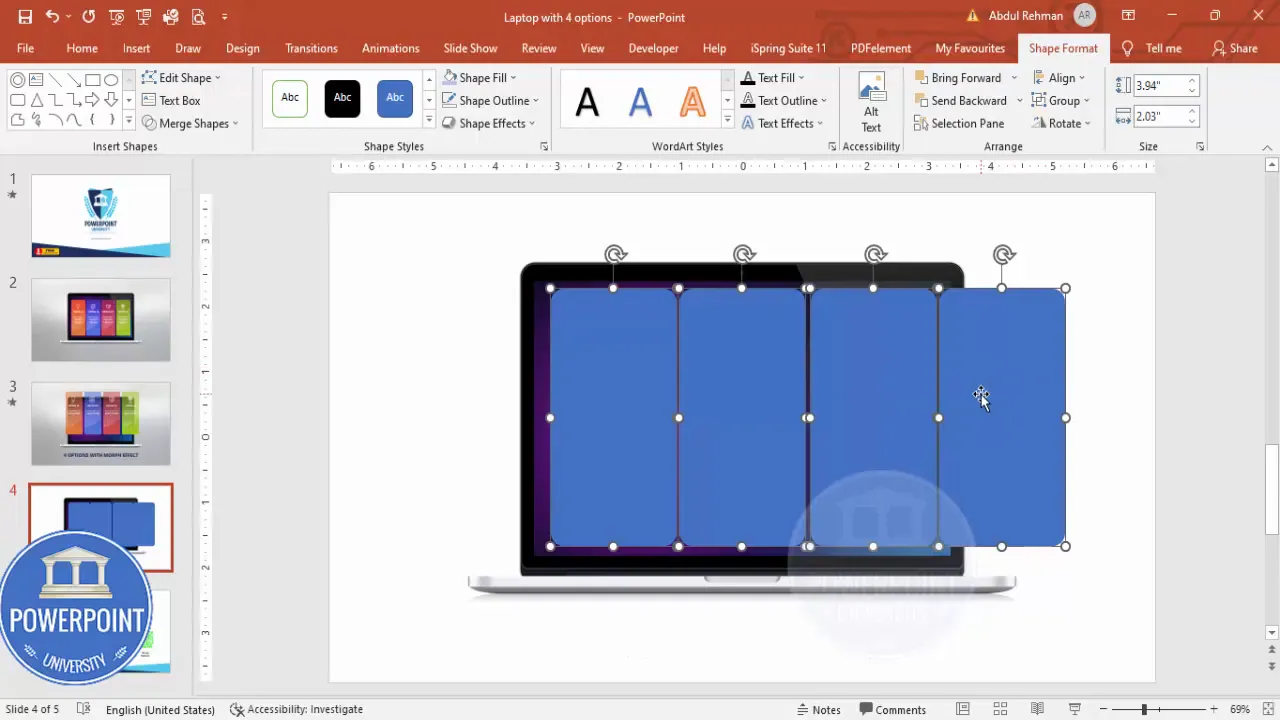Image resolution: width=1280 pixels, height=720 pixels.
Task: Apply the black plain WordArt style
Action: (x=588, y=100)
